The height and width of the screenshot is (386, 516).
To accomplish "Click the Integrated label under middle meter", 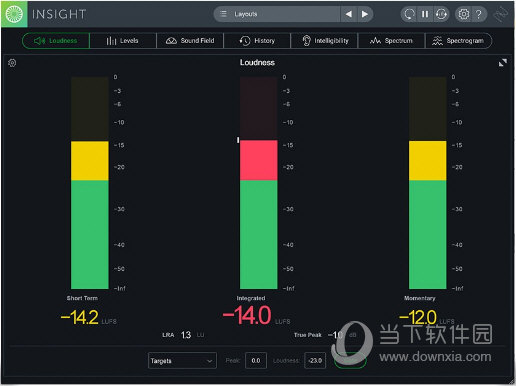I will (251, 298).
